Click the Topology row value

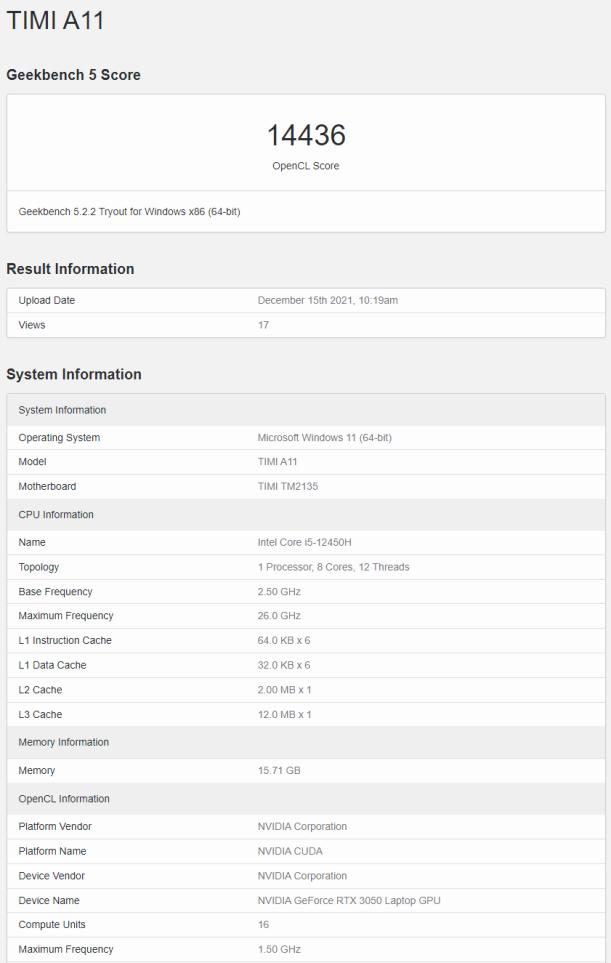pyautogui.click(x=333, y=567)
